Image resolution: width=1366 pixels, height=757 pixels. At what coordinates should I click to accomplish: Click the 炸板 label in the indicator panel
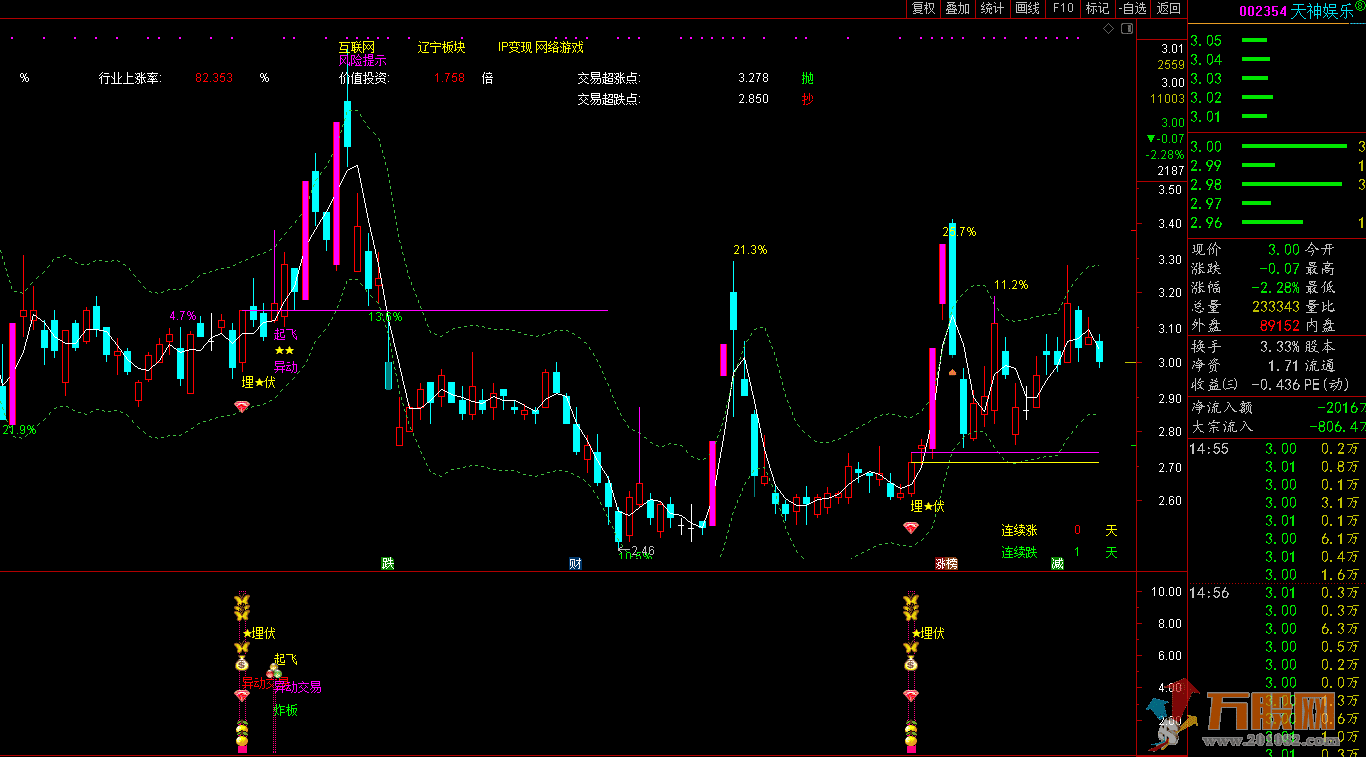pos(286,710)
